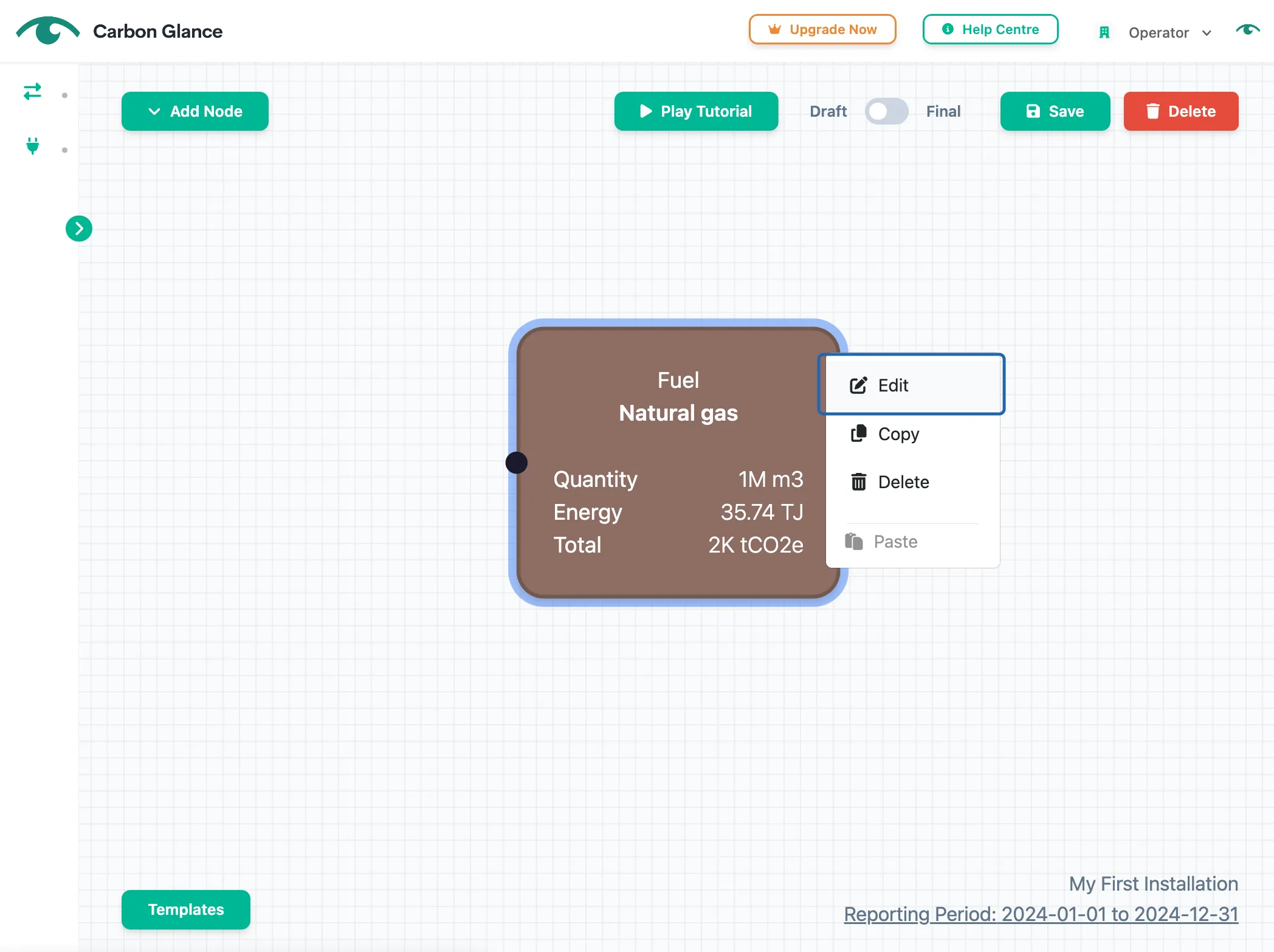This screenshot has height=952, width=1274.
Task: Open the Add Node dropdown
Action: point(195,111)
